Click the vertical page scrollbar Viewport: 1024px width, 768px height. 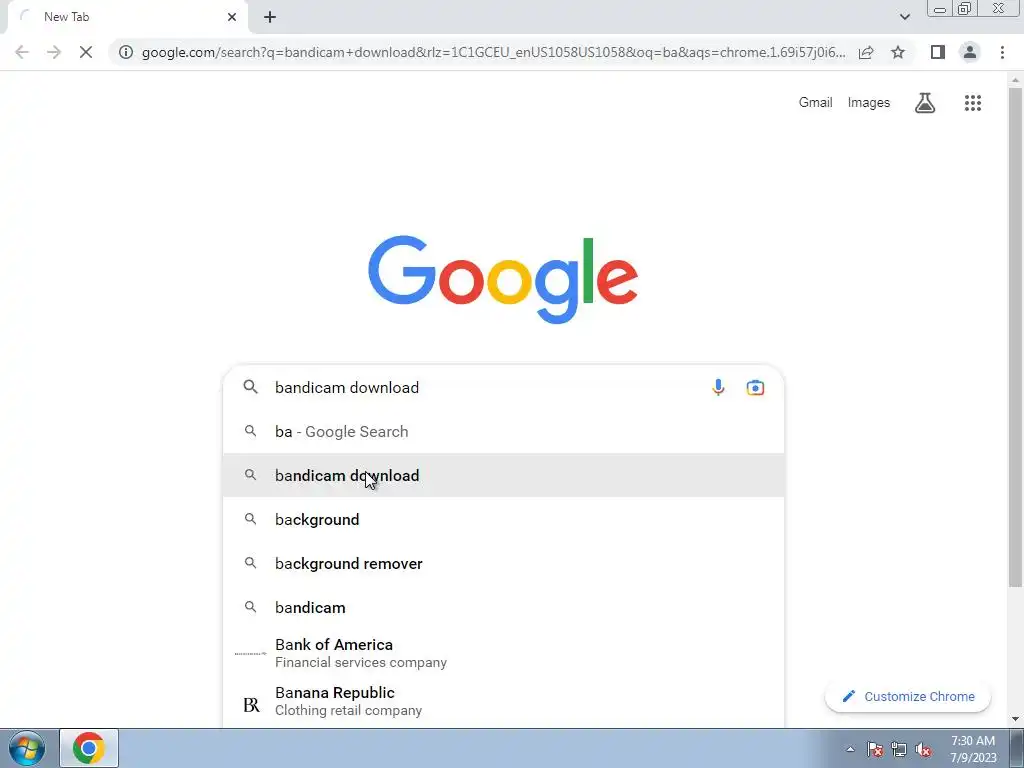pyautogui.click(x=1015, y=398)
